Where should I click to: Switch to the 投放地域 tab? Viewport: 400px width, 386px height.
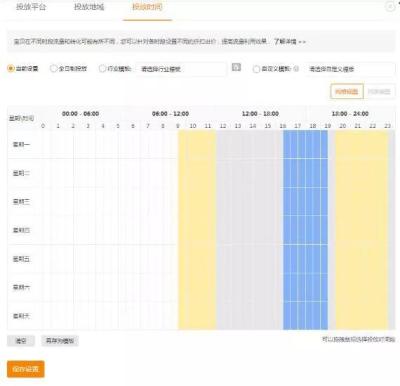pyautogui.click(x=89, y=7)
